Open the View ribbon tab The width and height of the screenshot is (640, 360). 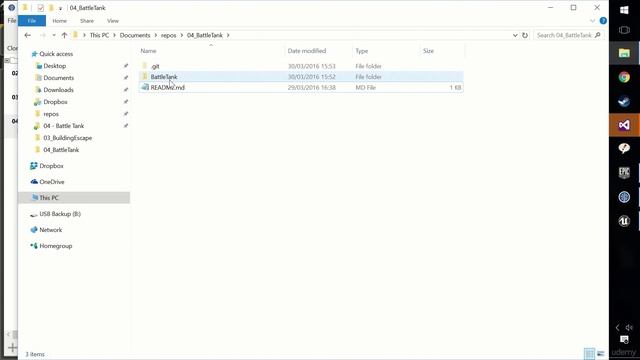click(x=113, y=21)
